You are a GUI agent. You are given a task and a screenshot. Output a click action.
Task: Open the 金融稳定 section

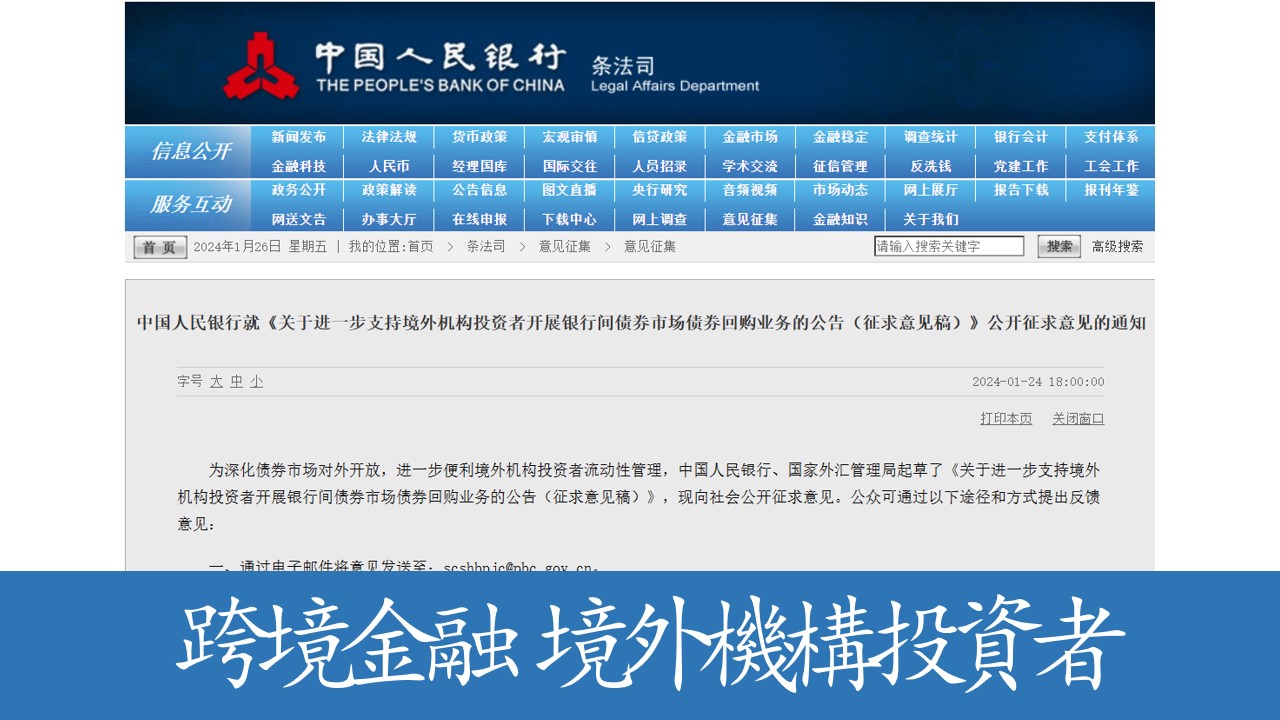[x=840, y=137]
